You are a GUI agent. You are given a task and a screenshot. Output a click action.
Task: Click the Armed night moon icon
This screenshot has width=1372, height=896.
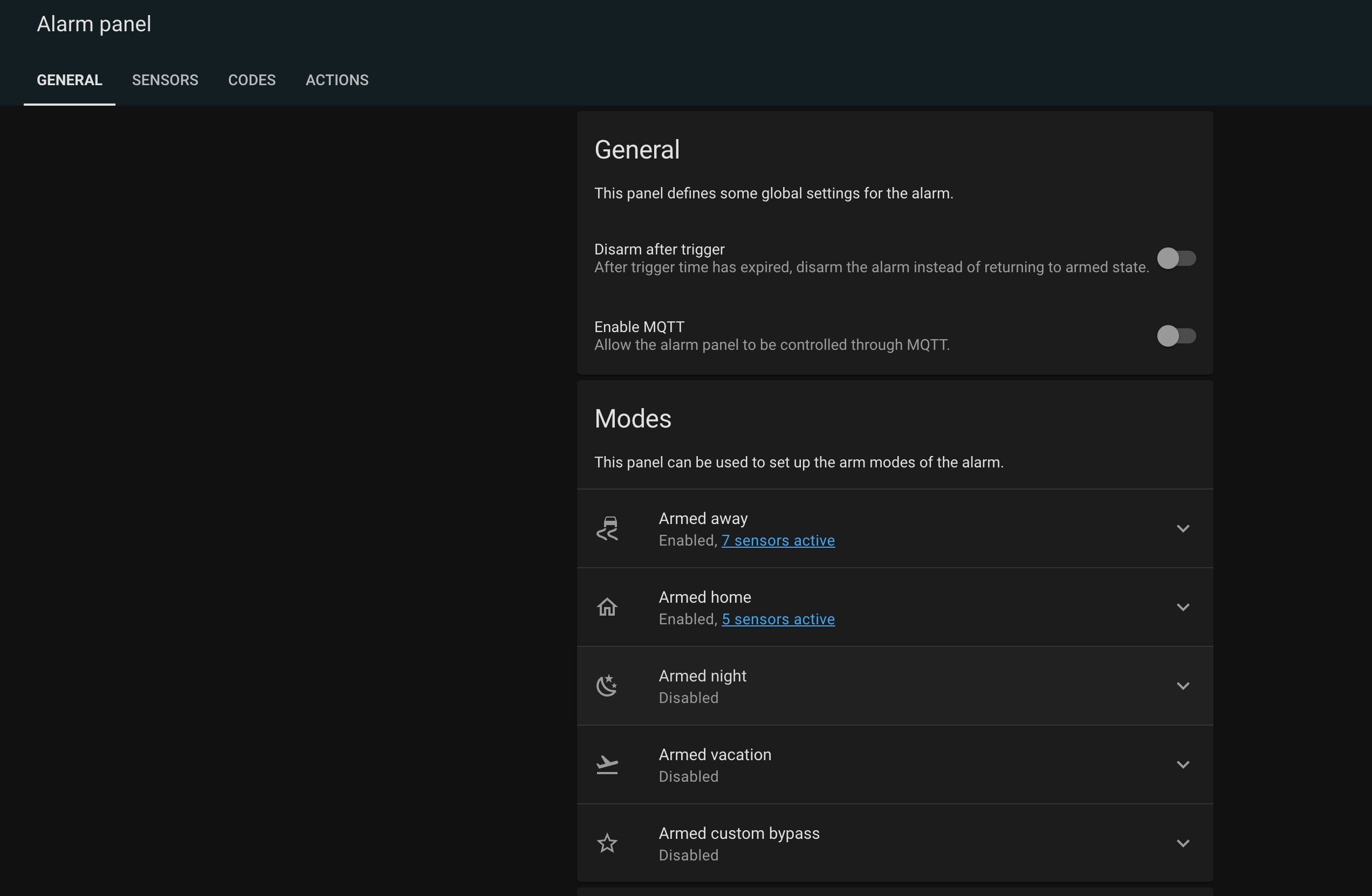607,686
